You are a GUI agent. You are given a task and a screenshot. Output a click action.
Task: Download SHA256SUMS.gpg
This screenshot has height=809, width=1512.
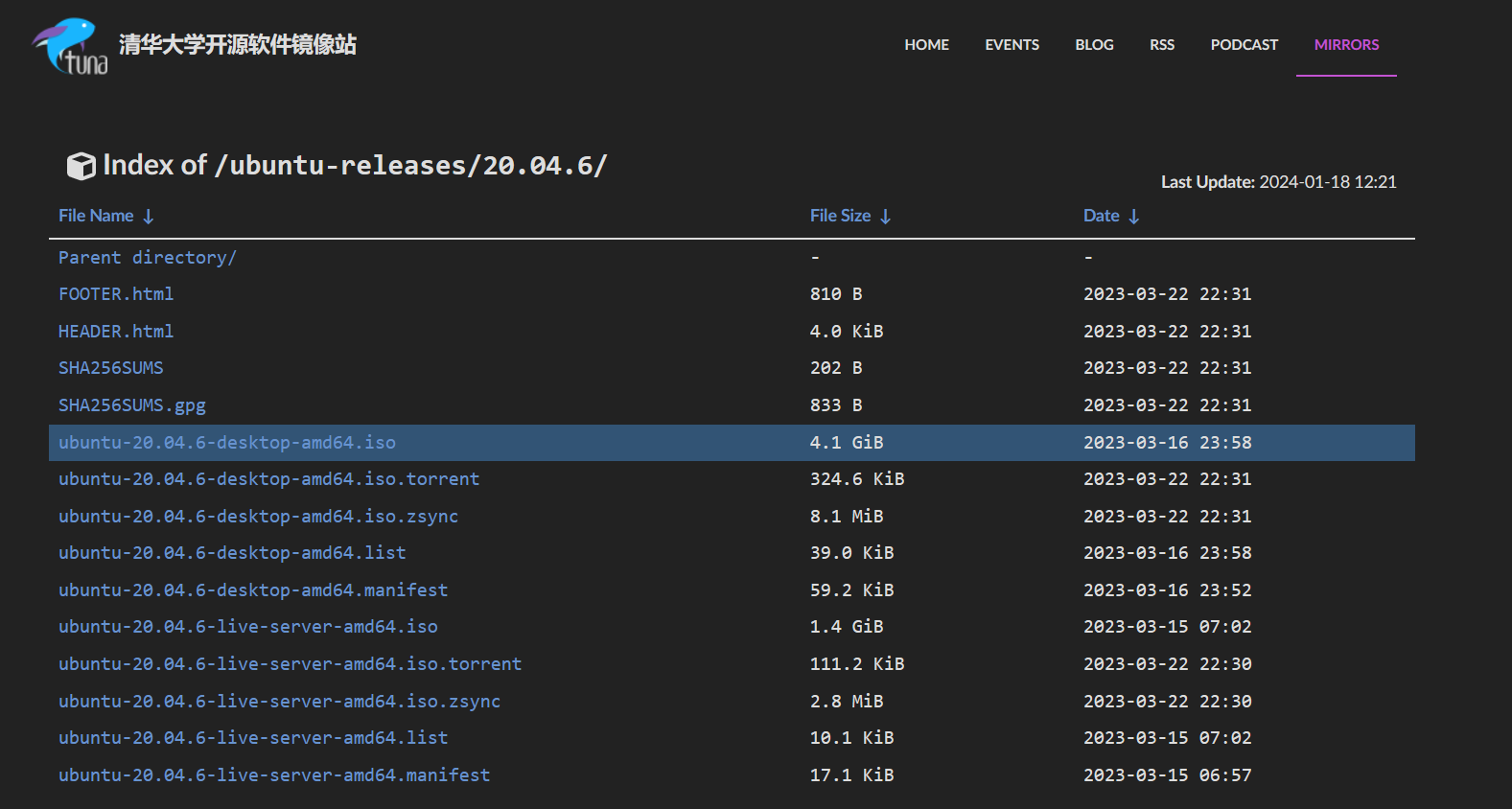(132, 405)
